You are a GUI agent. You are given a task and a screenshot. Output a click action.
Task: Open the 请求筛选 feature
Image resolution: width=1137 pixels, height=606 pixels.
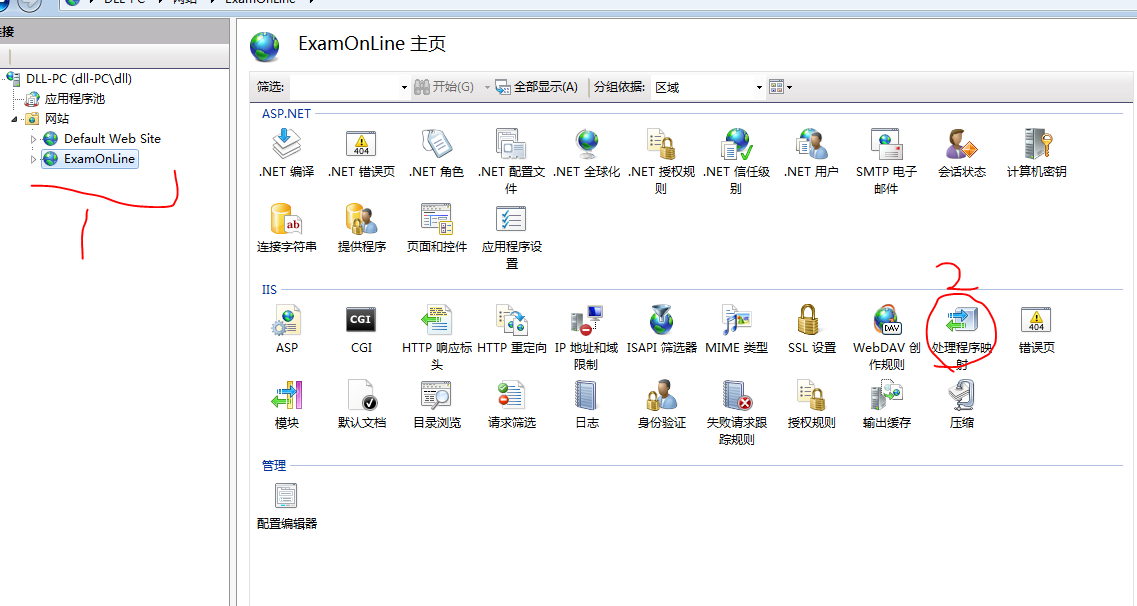511,395
